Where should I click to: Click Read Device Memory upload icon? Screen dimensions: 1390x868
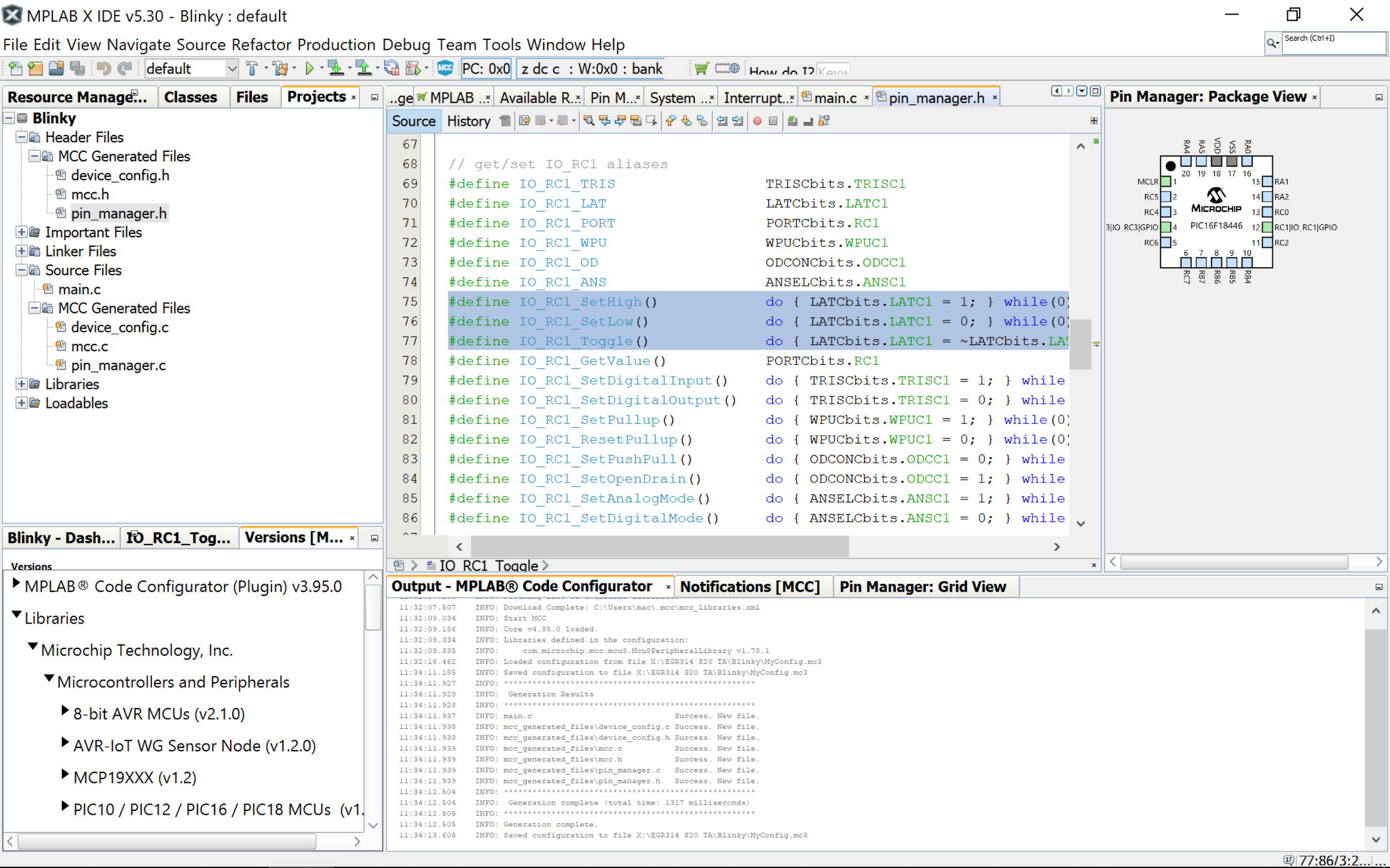[x=364, y=69]
